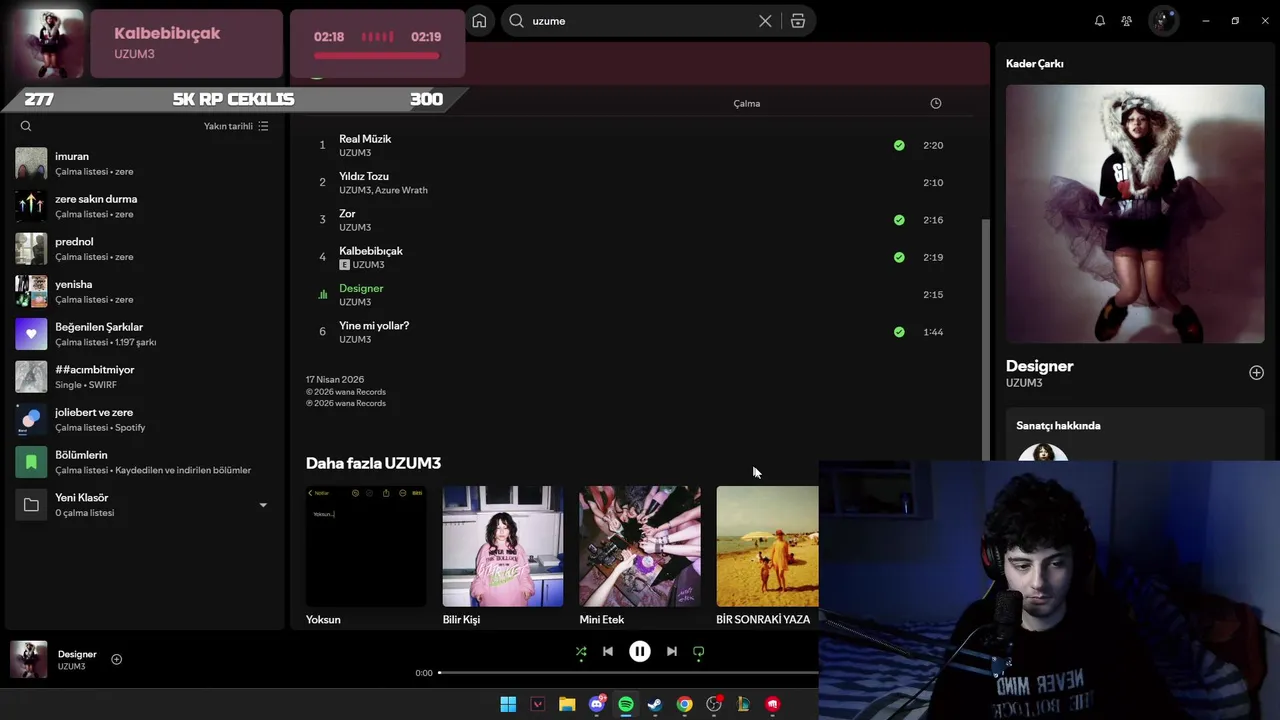Sort by duration clock icon
The height and width of the screenshot is (720, 1280).
(936, 103)
